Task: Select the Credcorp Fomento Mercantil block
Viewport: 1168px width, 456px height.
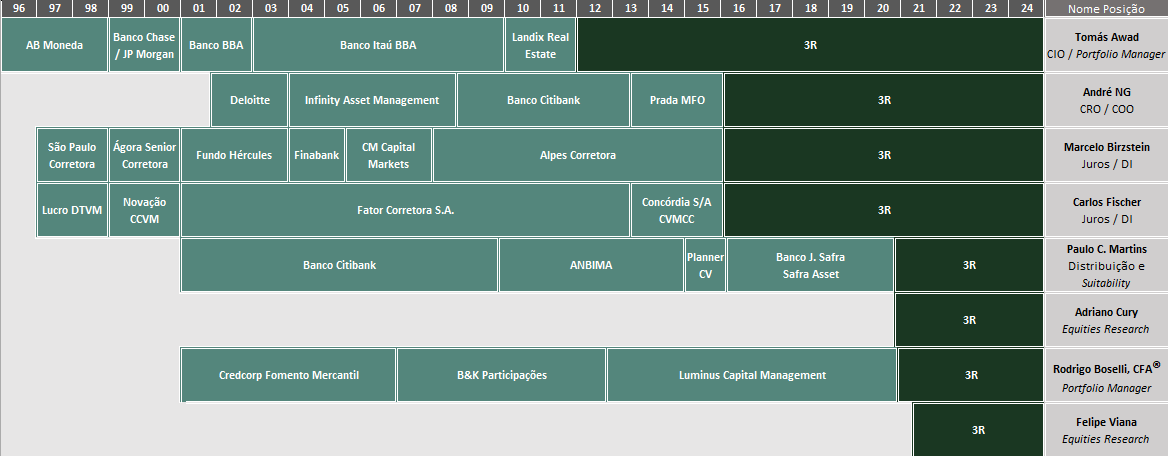Action: pos(289,376)
